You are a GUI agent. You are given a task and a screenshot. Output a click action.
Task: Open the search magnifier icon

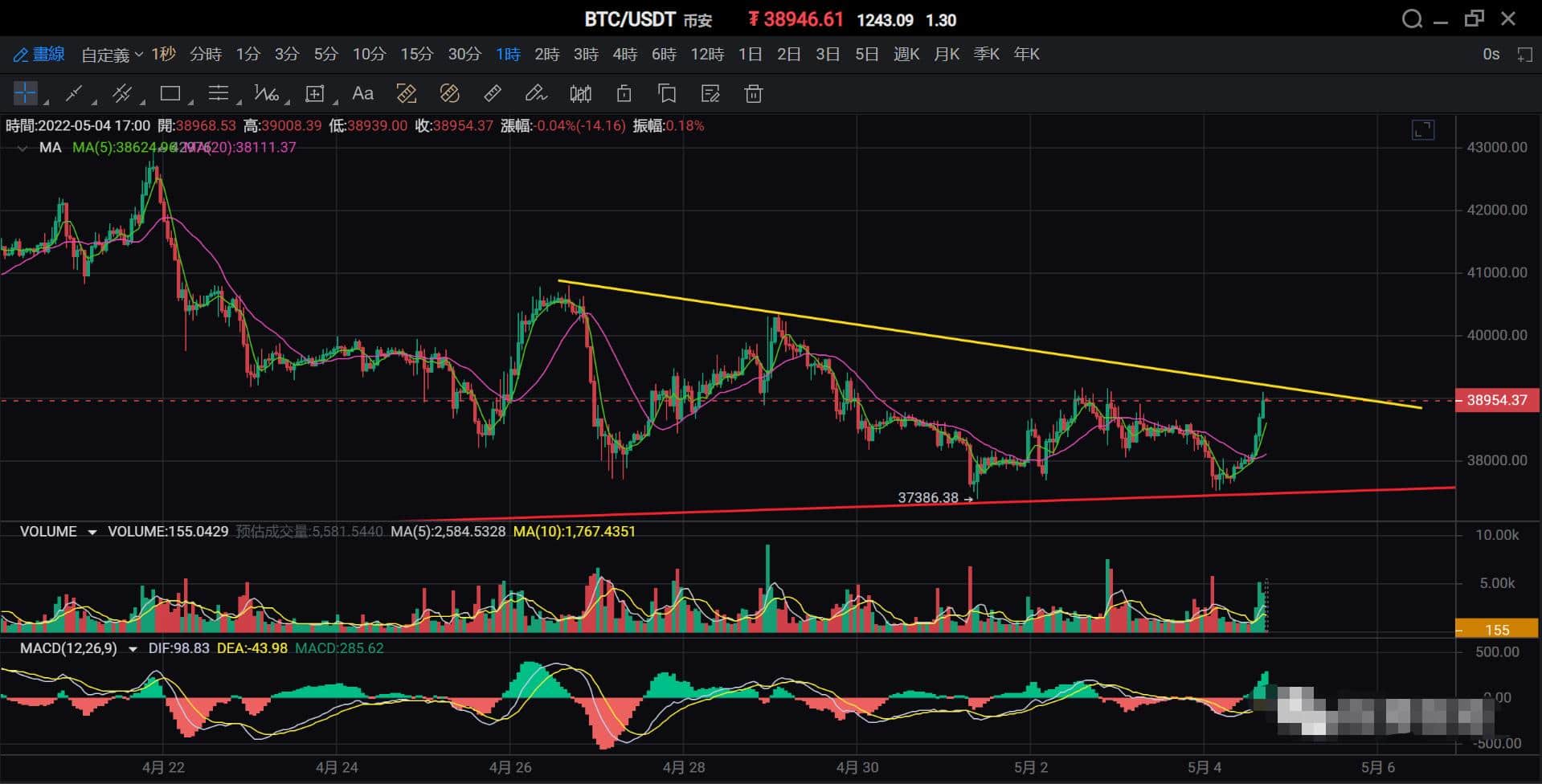1411,19
